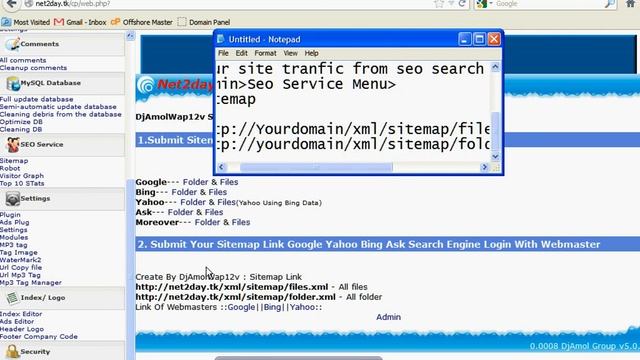Click Folder link in Google row
This screenshot has width=640, height=360.
pyautogui.click(x=196, y=182)
